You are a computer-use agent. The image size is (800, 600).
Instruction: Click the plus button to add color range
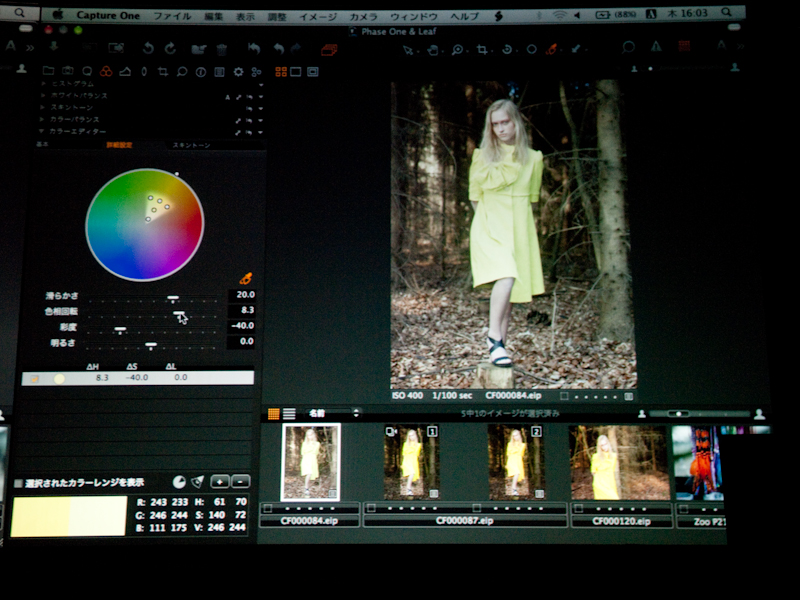point(219,482)
